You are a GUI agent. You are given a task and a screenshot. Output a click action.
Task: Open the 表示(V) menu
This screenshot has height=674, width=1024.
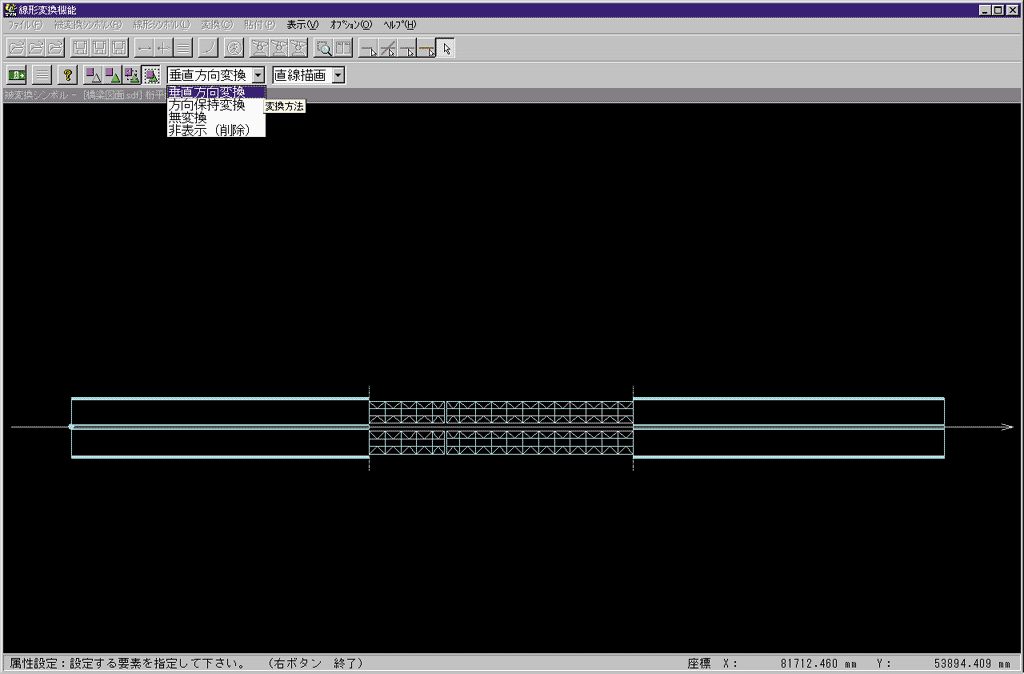[x=302, y=25]
